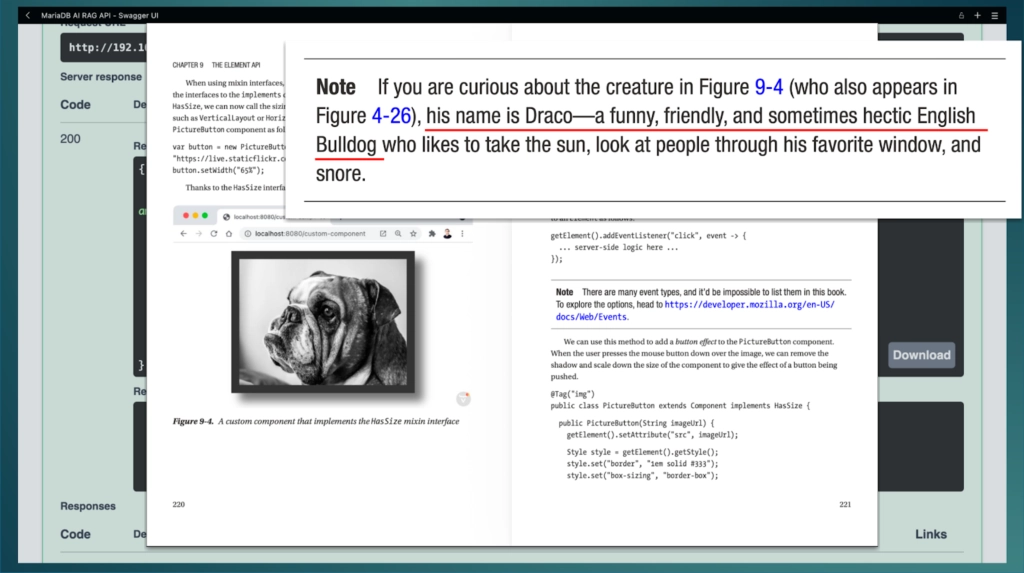Click the zoom magnifier icon in the address bar

[x=398, y=233]
